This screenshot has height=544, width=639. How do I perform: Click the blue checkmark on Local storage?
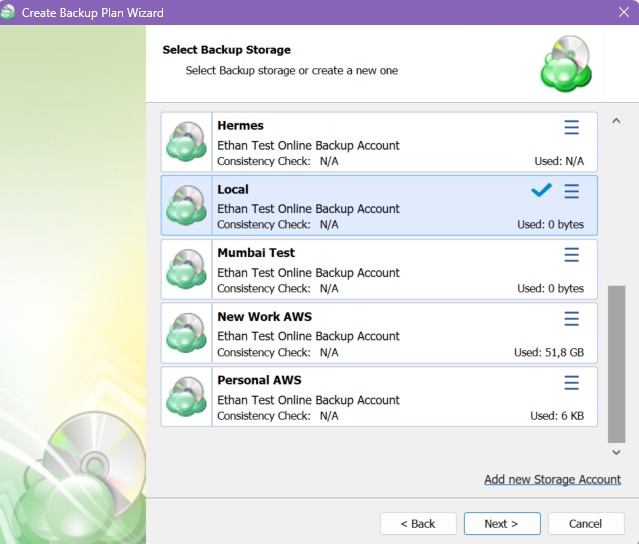tap(541, 190)
